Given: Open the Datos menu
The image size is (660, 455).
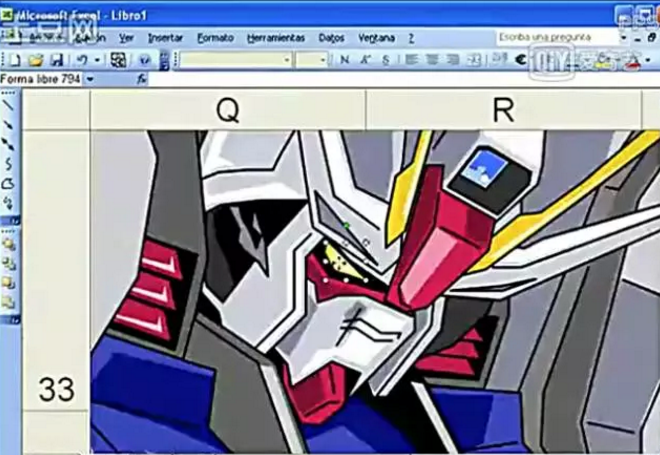Looking at the screenshot, I should pyautogui.click(x=331, y=38).
